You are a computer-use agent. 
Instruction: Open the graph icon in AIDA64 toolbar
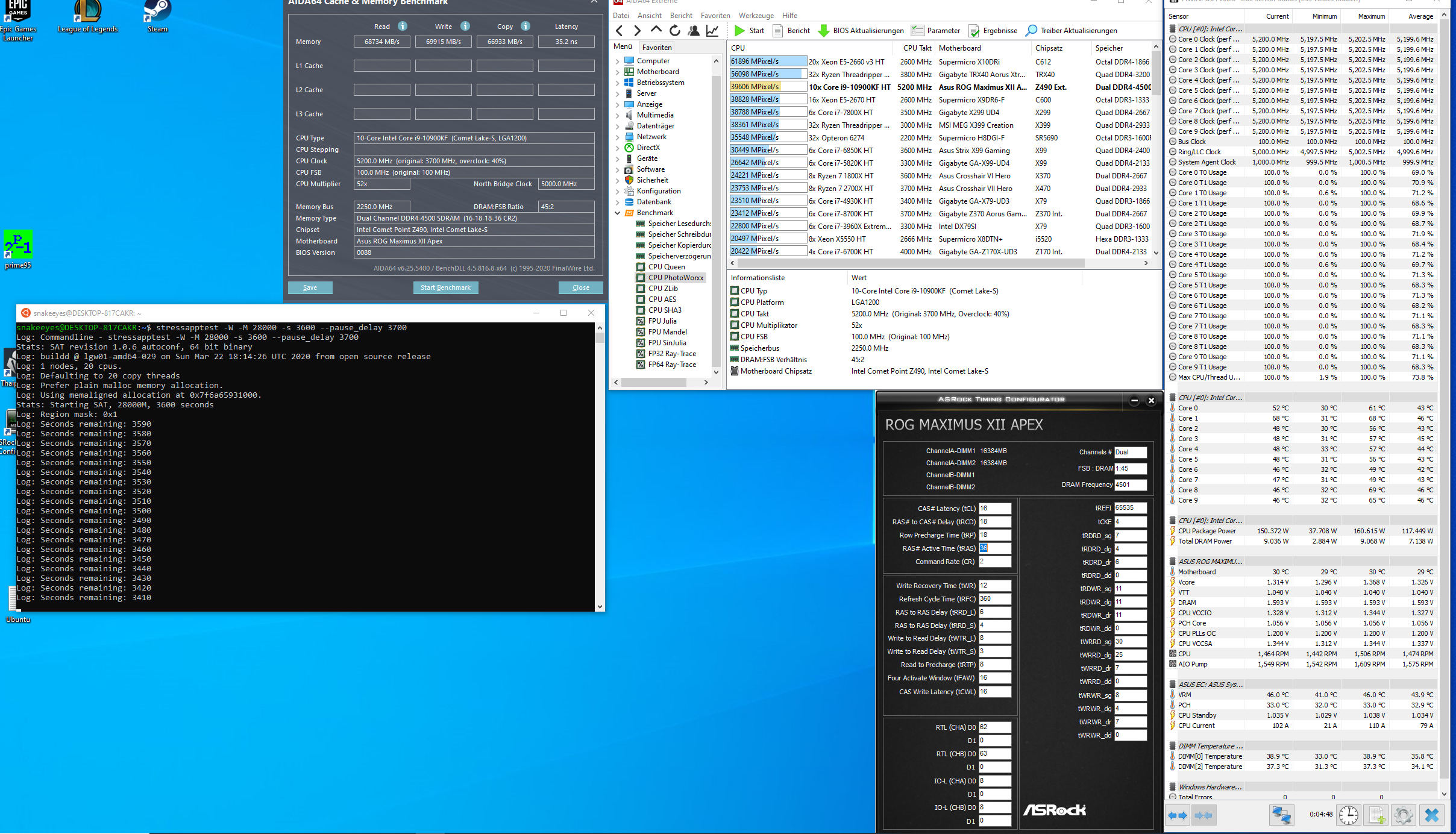point(712,31)
